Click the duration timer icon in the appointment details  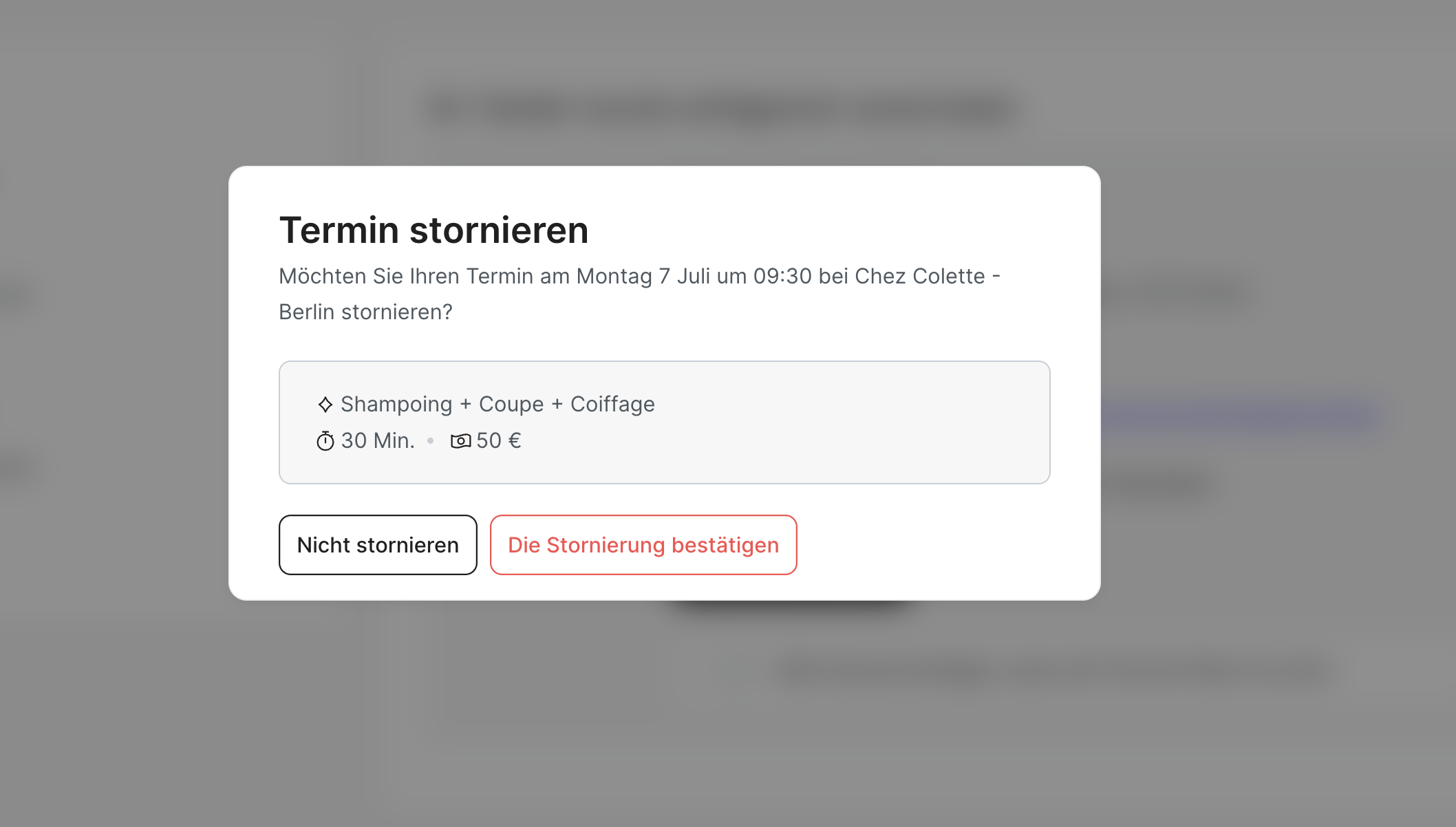pos(325,440)
